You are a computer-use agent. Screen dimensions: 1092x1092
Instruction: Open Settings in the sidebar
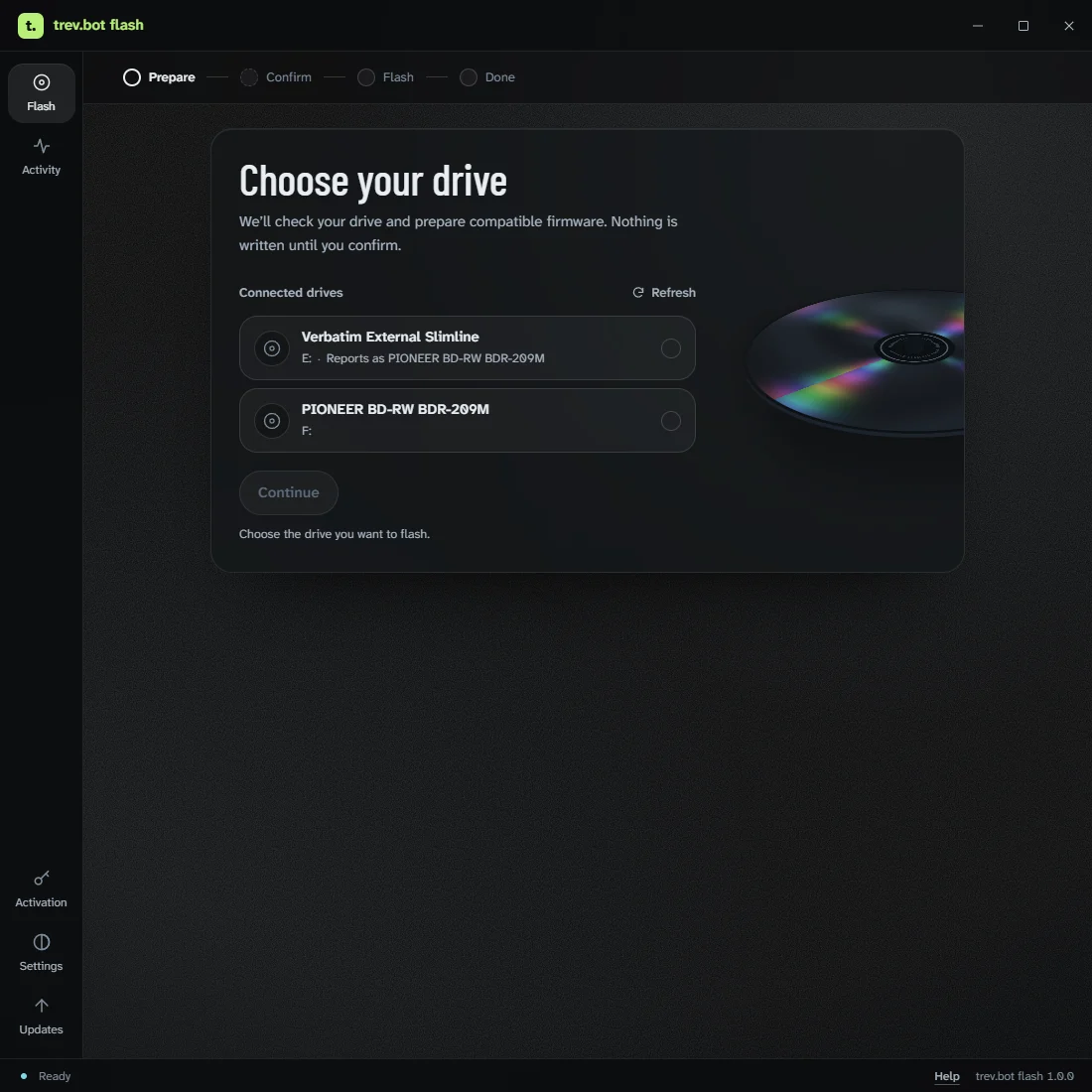41,953
